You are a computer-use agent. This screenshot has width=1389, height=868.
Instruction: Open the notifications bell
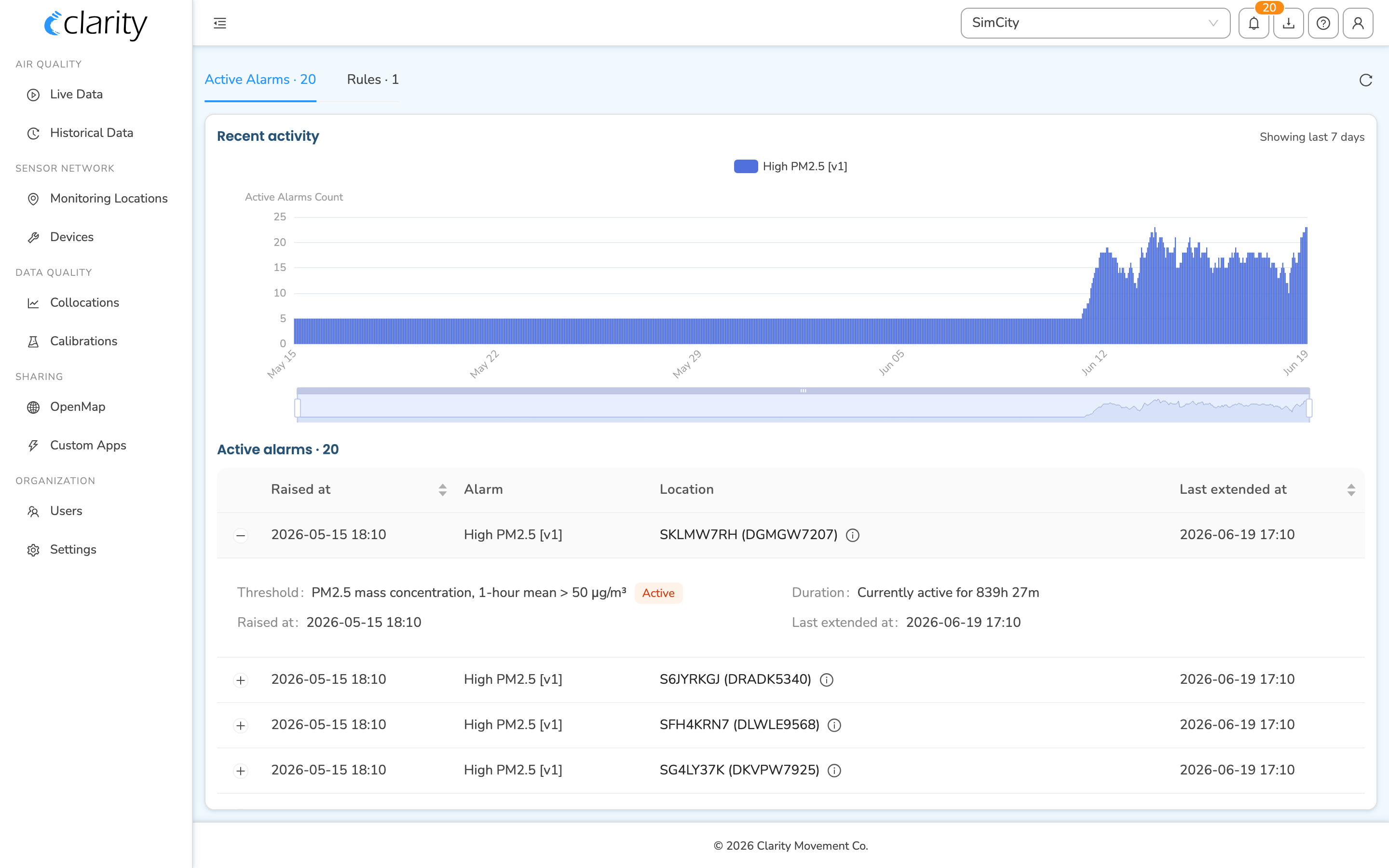(1253, 23)
